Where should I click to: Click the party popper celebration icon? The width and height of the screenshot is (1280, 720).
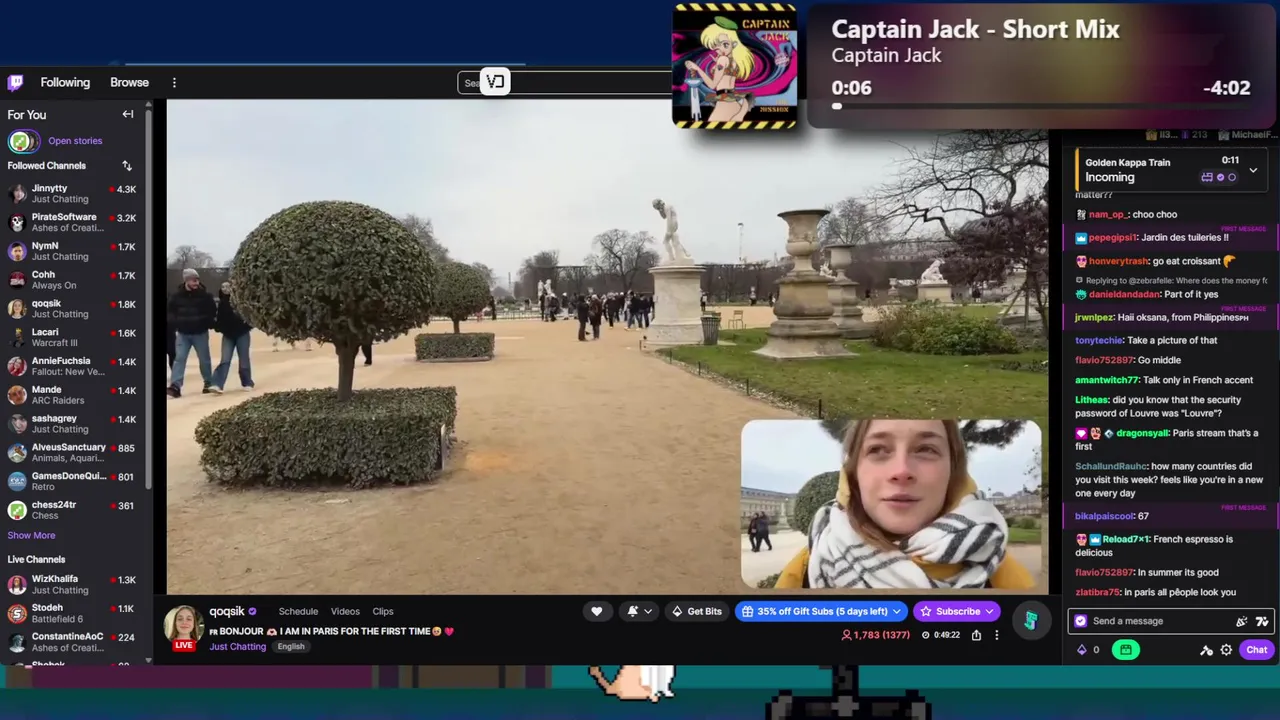(1241, 621)
